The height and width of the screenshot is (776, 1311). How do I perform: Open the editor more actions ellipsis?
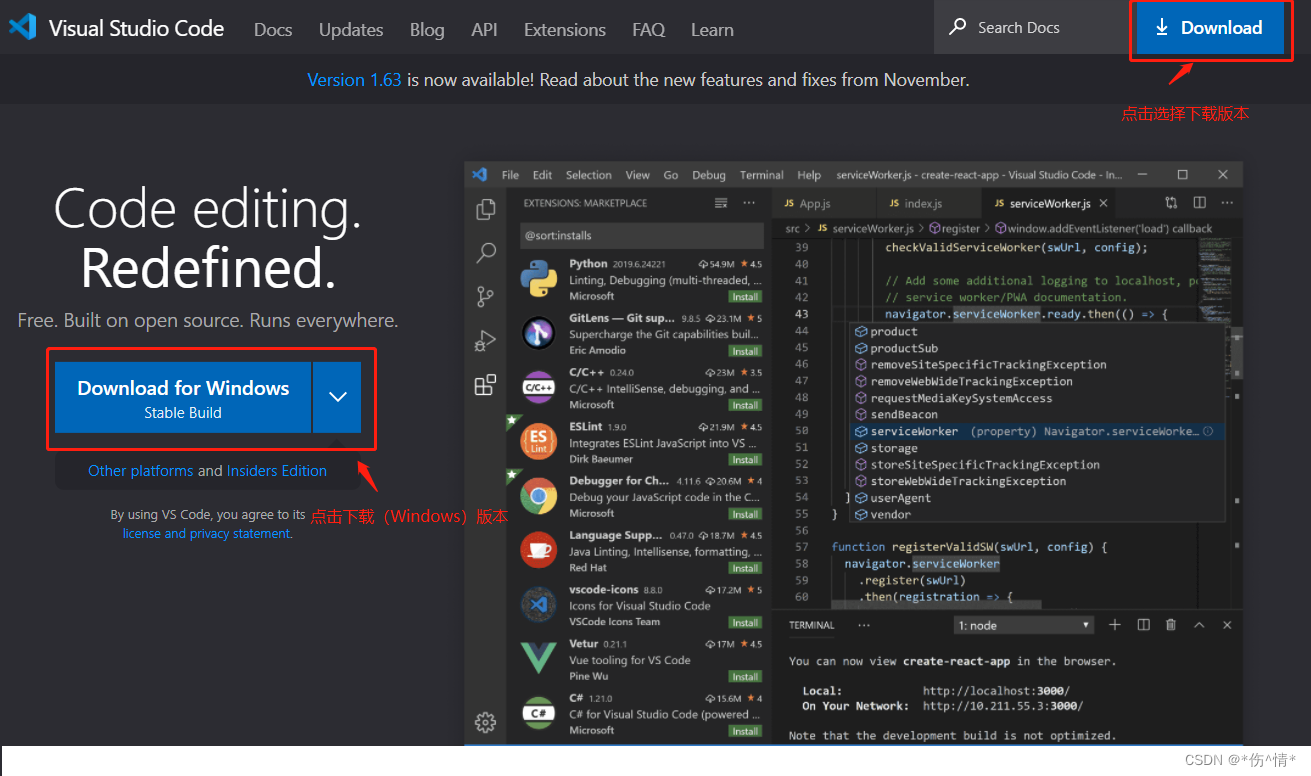coord(1227,203)
